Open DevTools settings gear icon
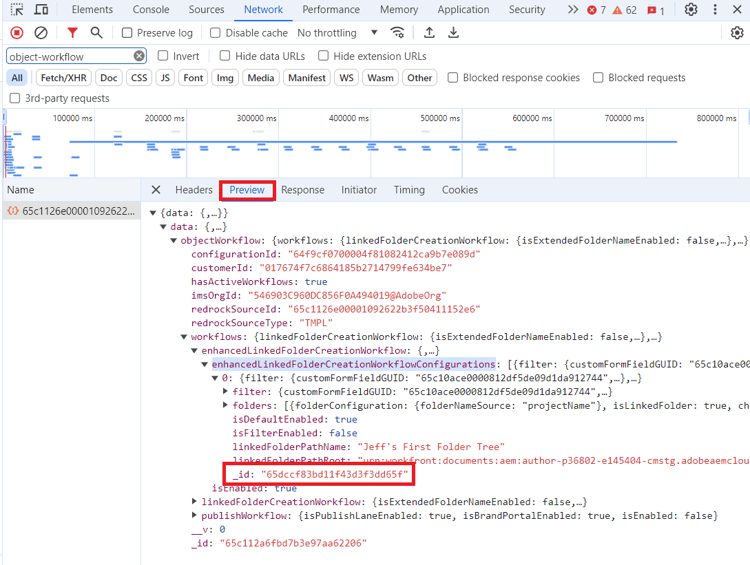Screen dimensions: 750x565 tap(691, 10)
